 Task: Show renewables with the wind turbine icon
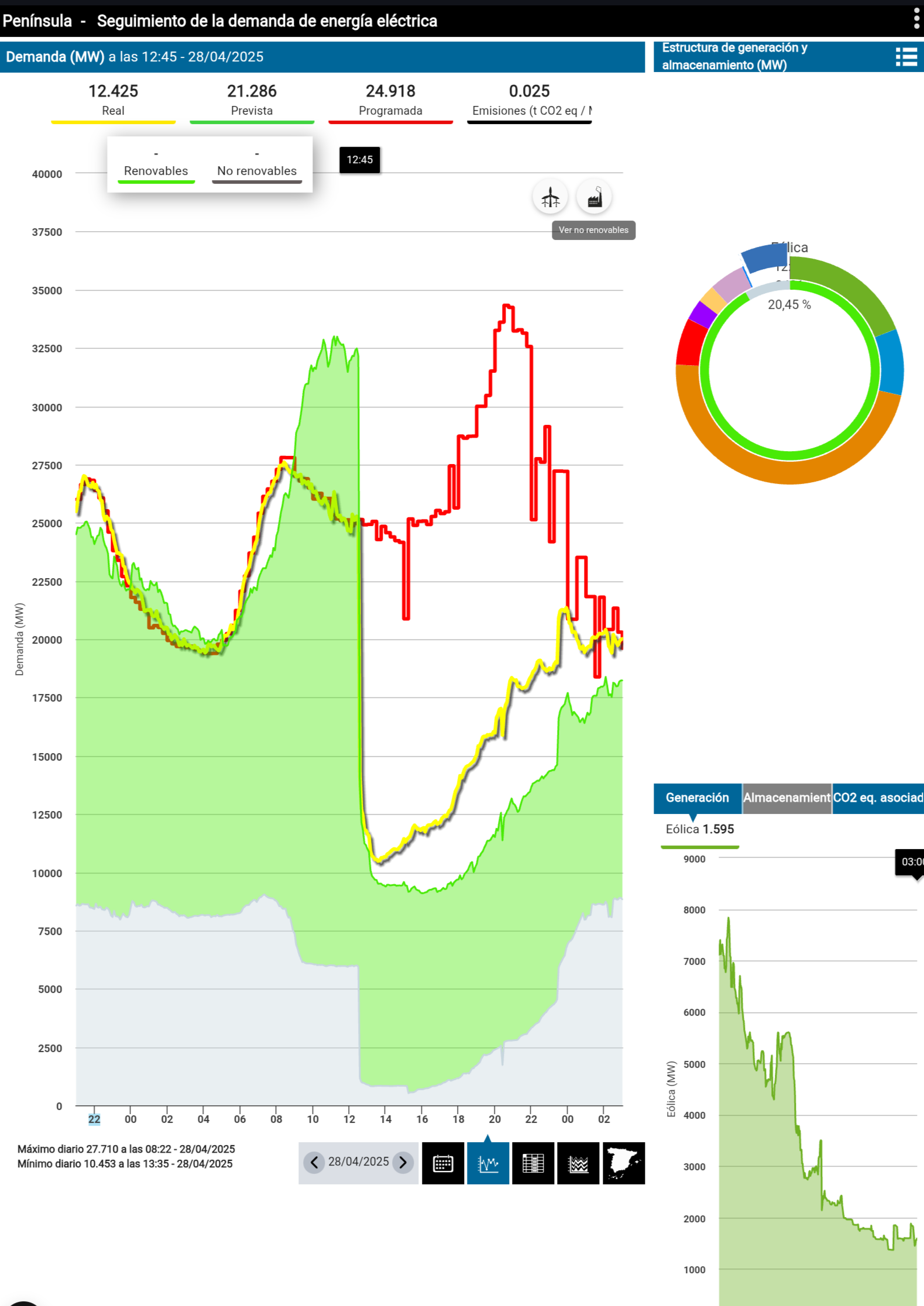[550, 197]
